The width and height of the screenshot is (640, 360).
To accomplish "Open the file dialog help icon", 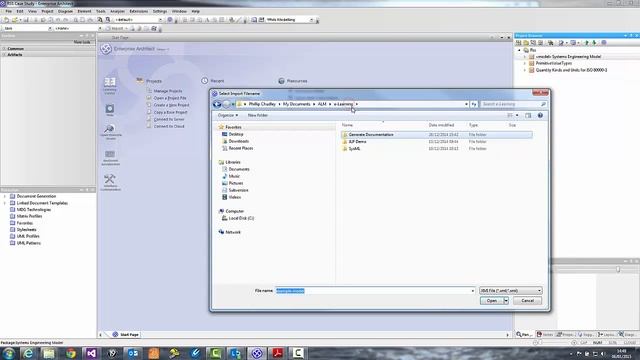I will click(540, 116).
